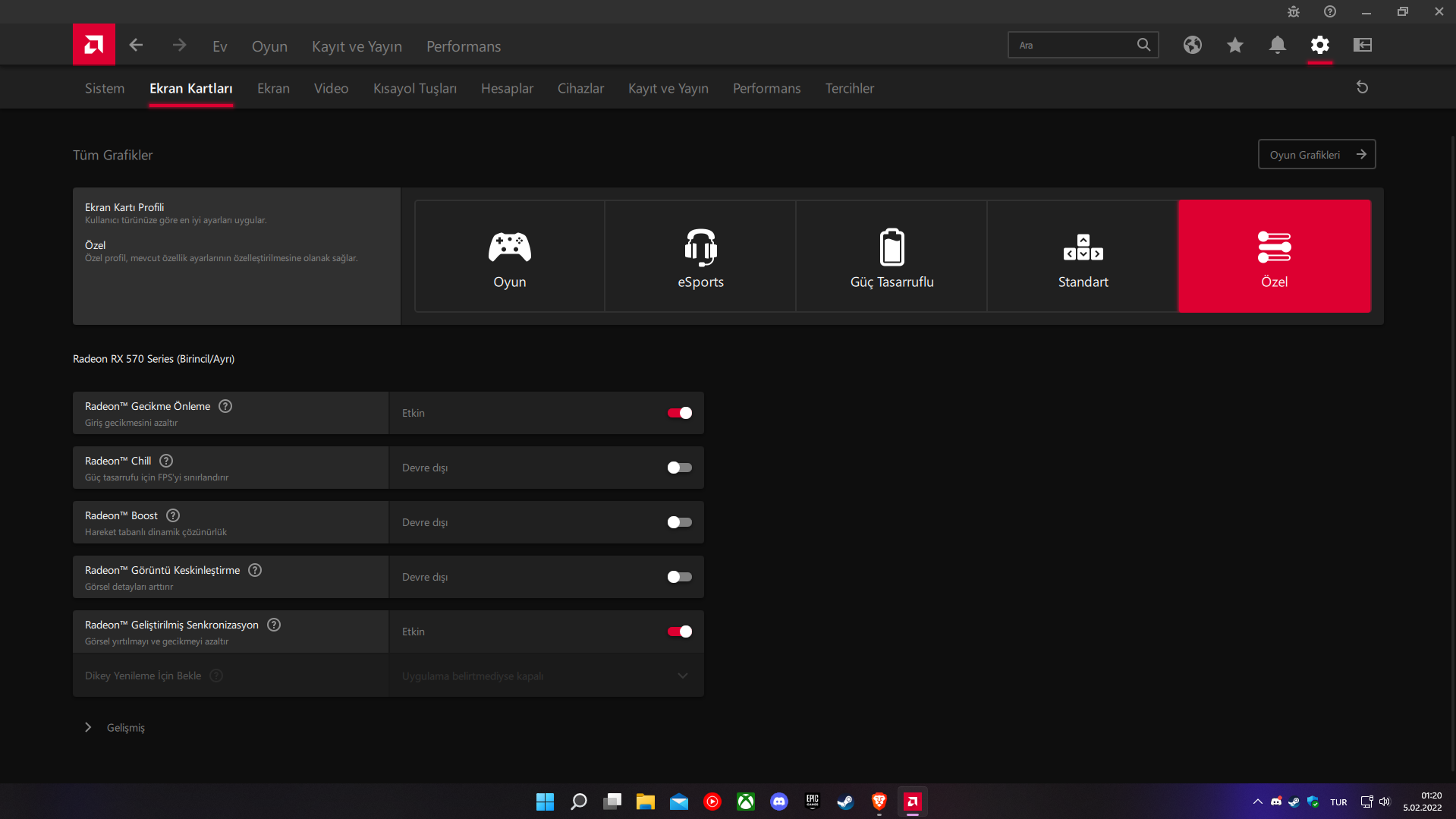This screenshot has height=819, width=1456.
Task: Open Kayıt ve Yayın settings sub-tab
Action: pos(668,88)
